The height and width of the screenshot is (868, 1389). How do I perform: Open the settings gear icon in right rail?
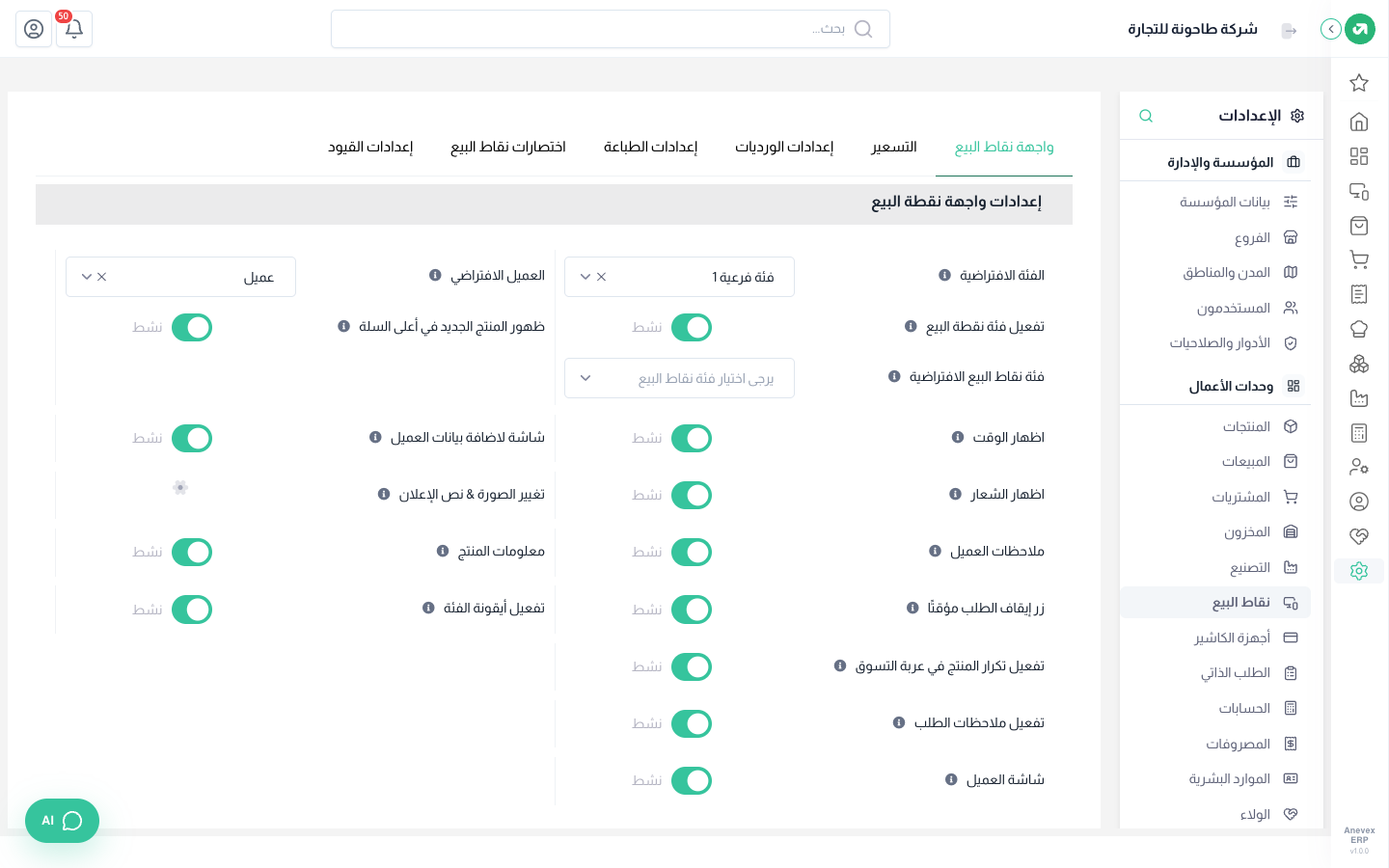click(1359, 571)
